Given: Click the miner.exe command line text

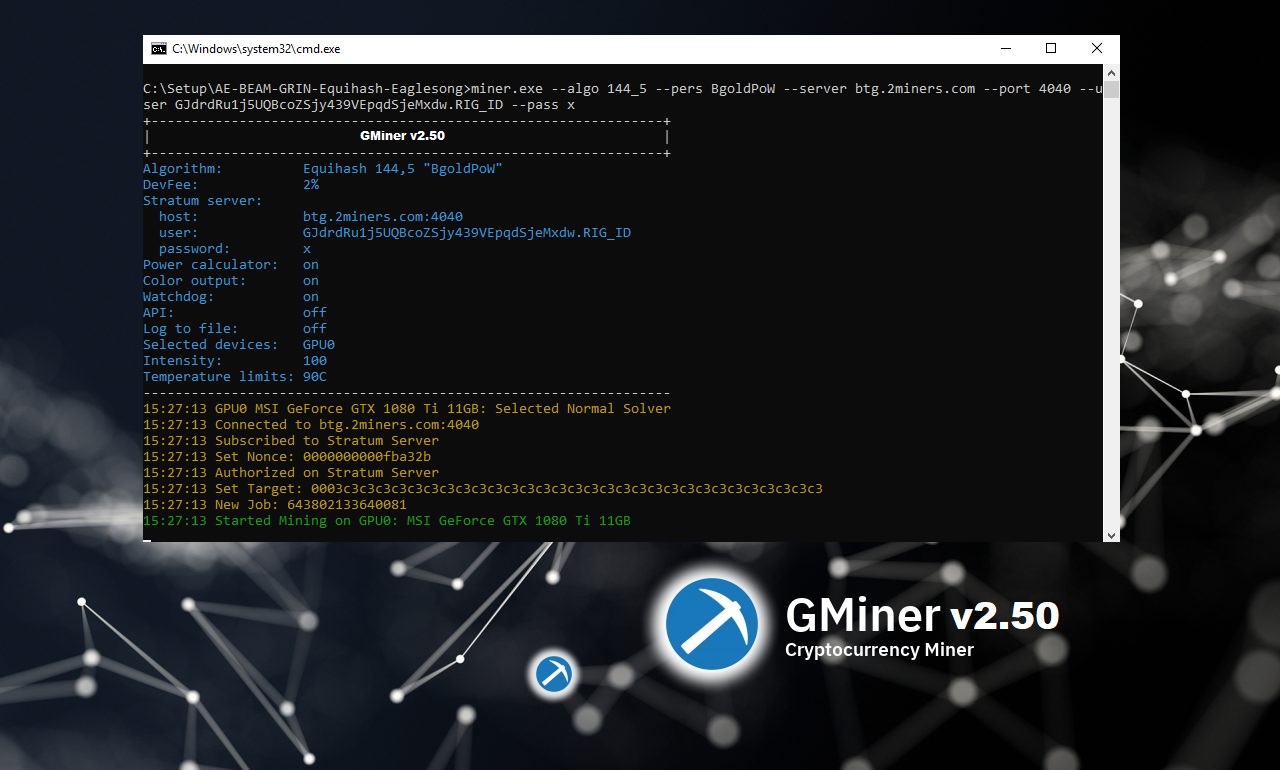Looking at the screenshot, I should pyautogui.click(x=623, y=96).
